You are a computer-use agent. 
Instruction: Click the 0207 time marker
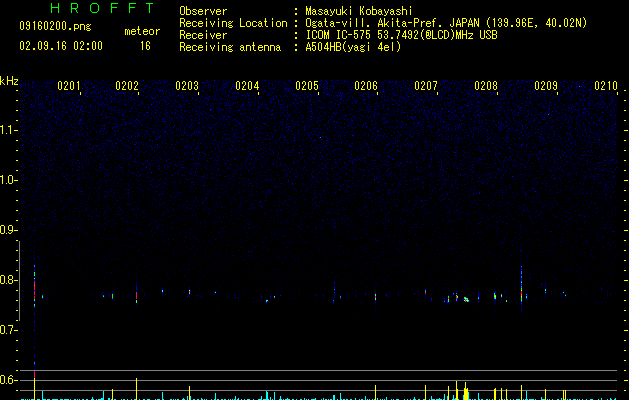pos(426,86)
